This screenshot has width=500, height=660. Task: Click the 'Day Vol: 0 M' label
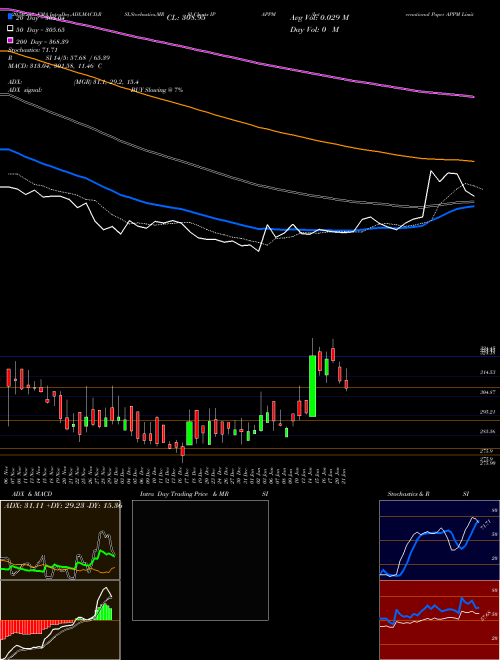pos(314,30)
